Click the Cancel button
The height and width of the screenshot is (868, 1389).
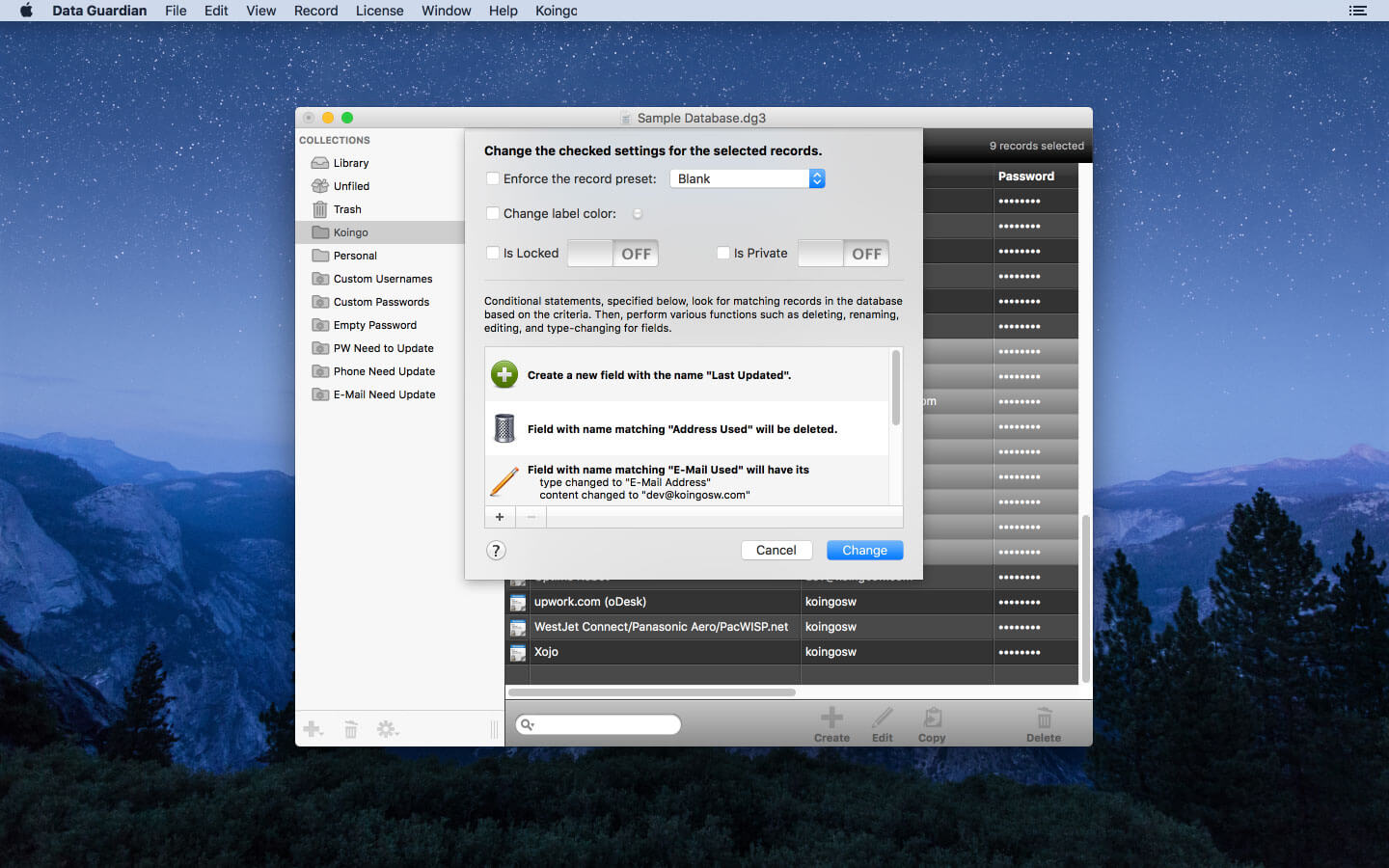click(x=776, y=550)
